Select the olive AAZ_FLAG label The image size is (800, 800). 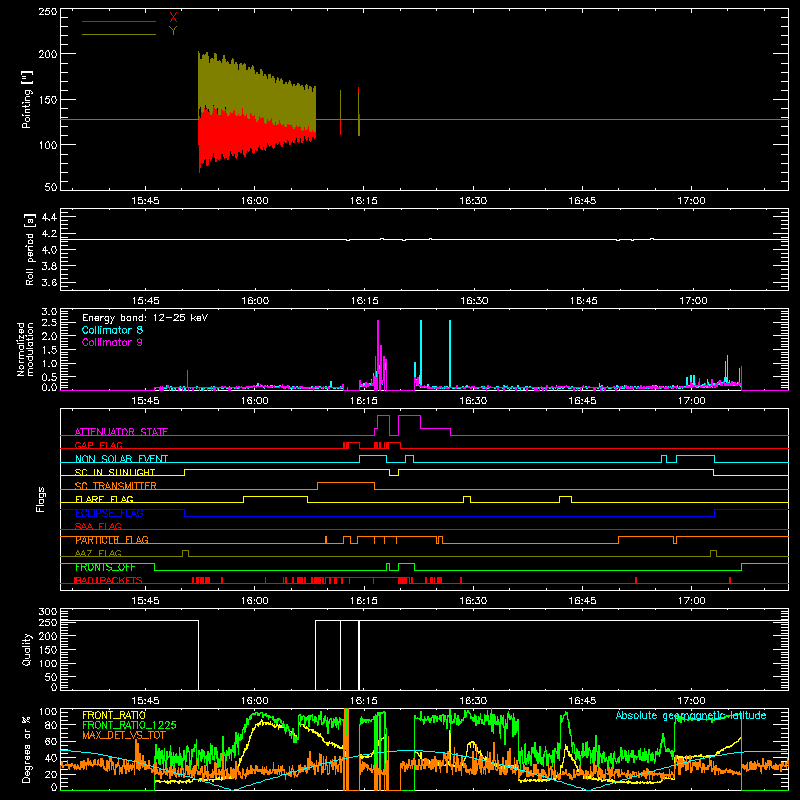coord(98,553)
